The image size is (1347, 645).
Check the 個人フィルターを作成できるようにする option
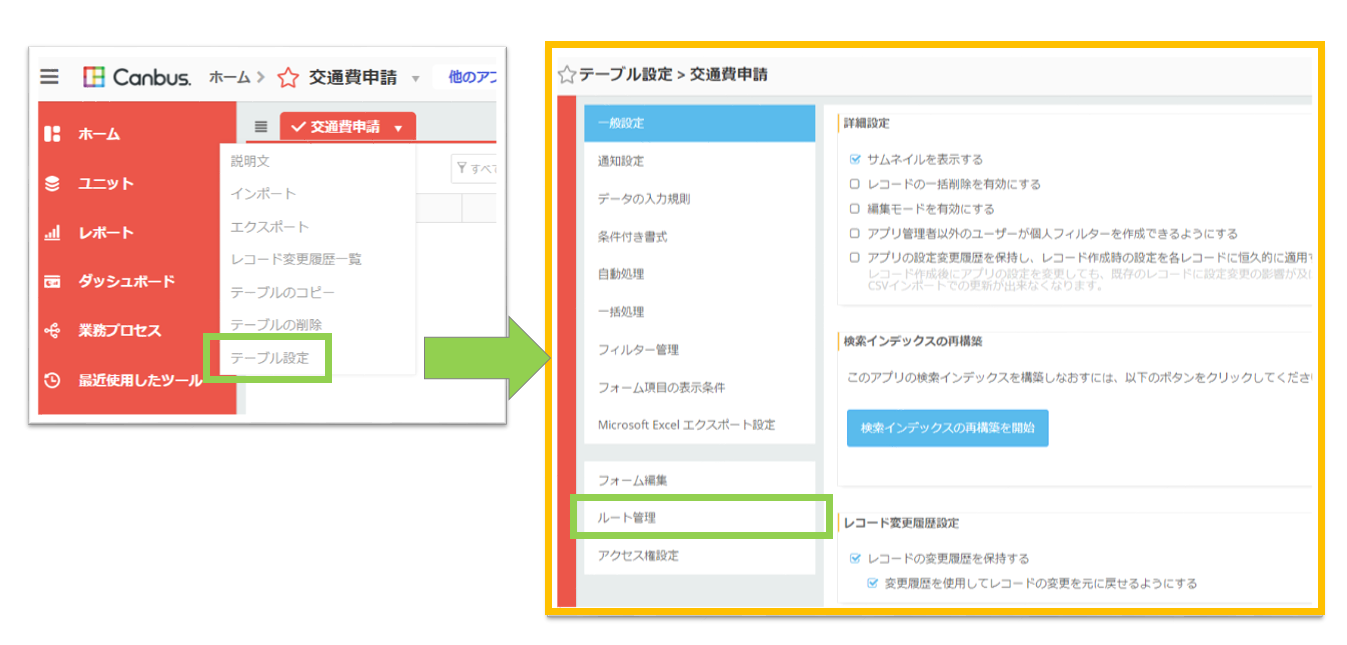pos(855,233)
